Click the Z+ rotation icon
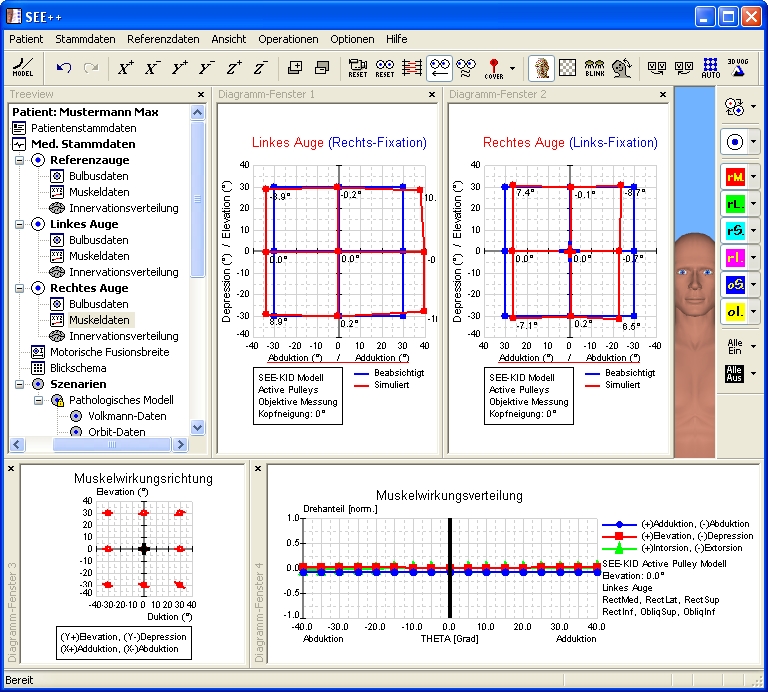This screenshot has width=768, height=692. tap(233, 68)
